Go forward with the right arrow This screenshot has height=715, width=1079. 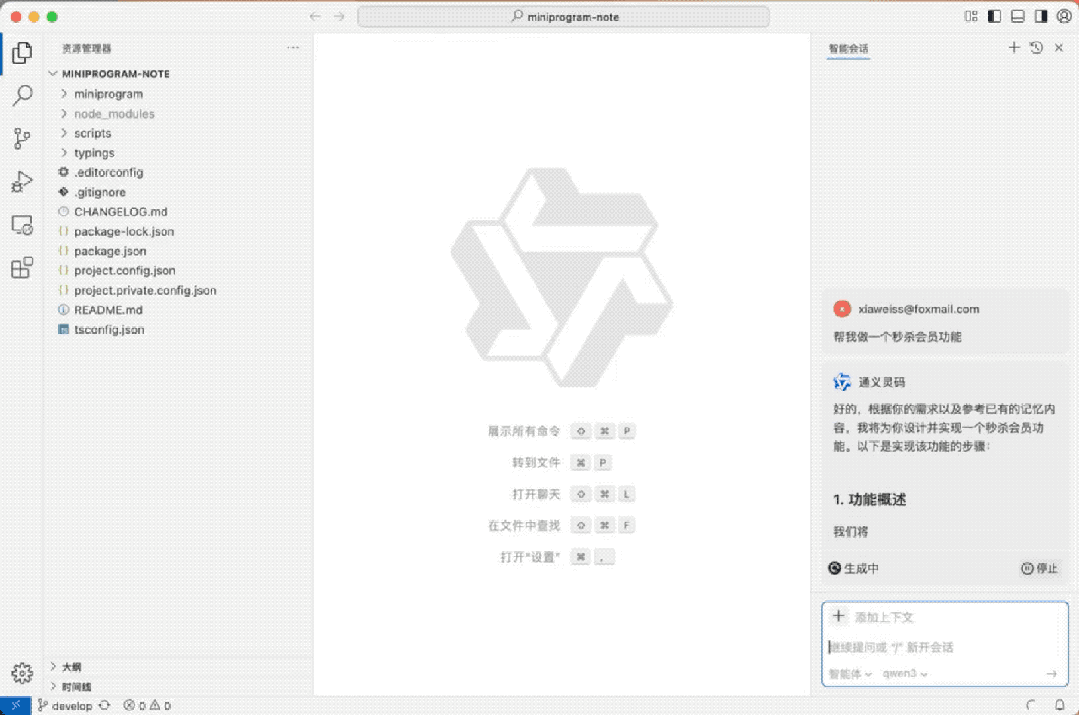(339, 17)
